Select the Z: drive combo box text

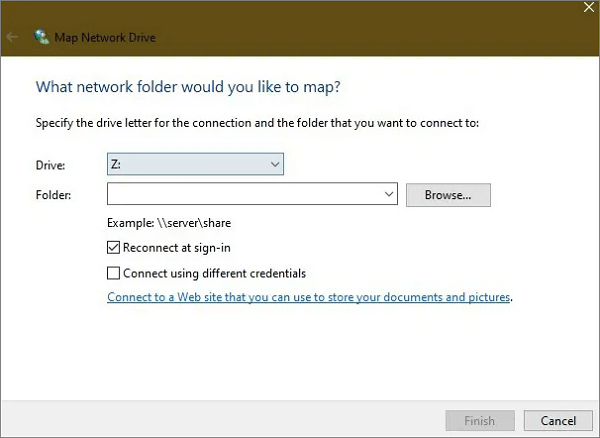tap(185, 164)
